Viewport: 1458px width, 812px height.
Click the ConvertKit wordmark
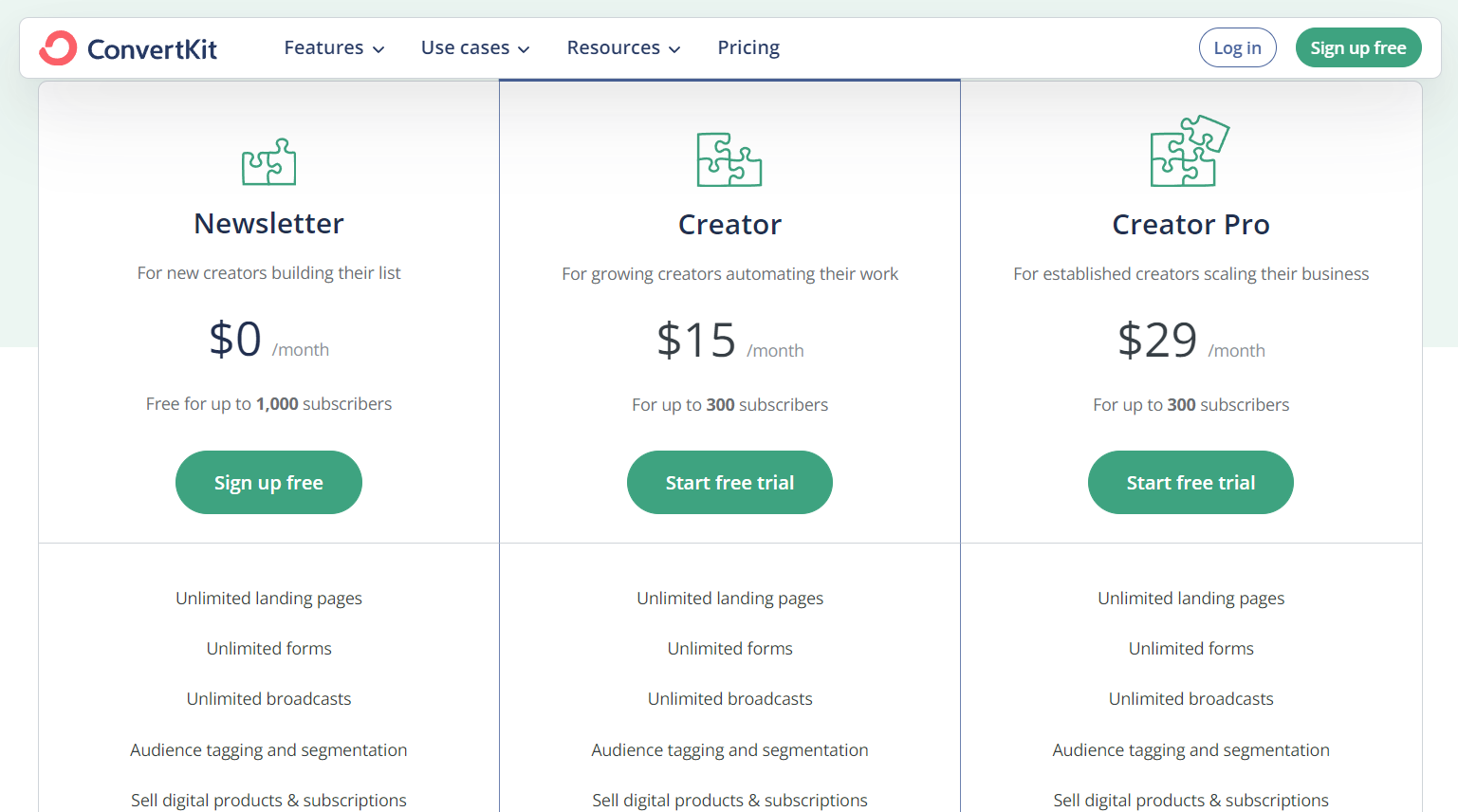point(152,48)
